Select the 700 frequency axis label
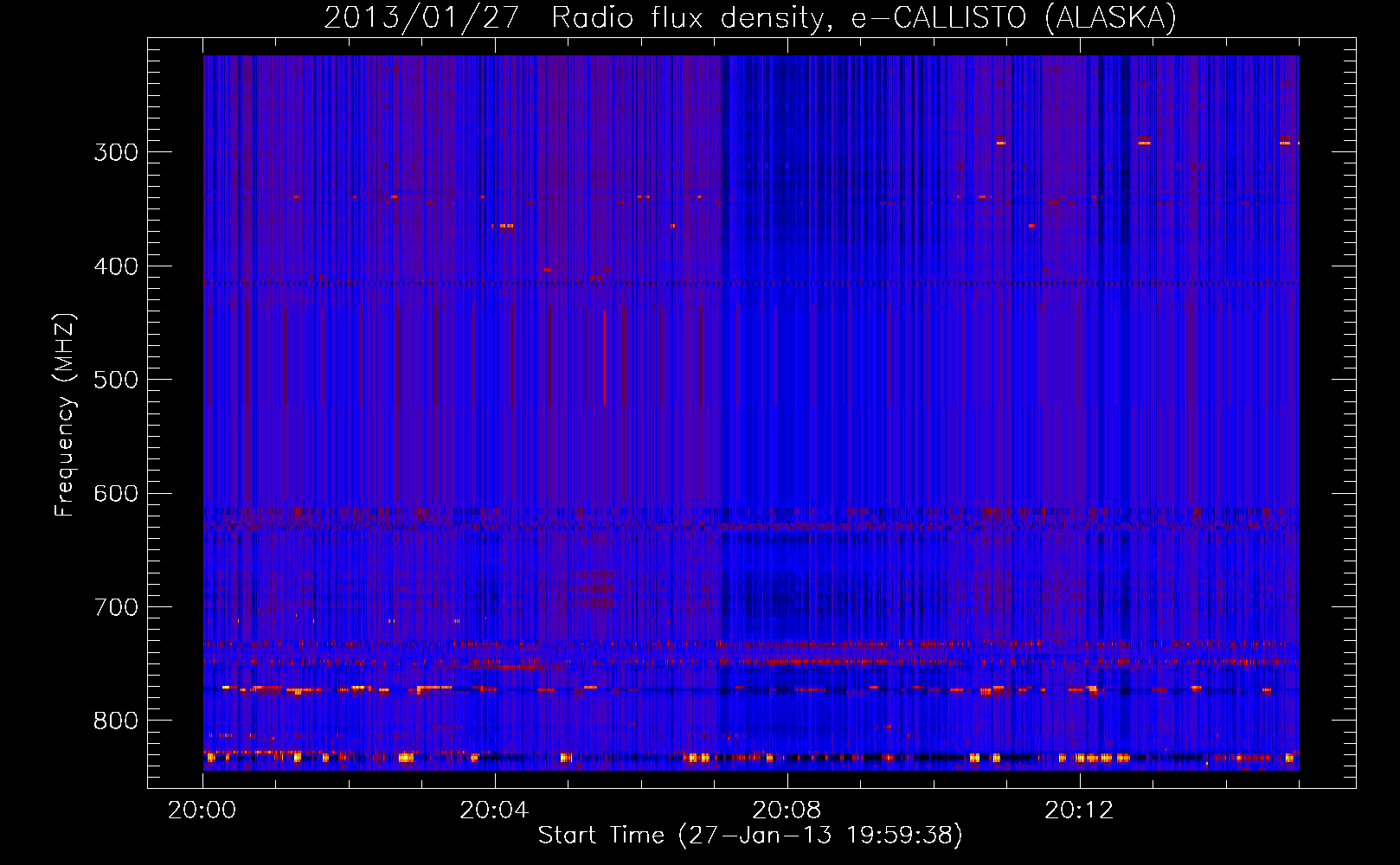Image resolution: width=1400 pixels, height=865 pixels. (x=116, y=607)
